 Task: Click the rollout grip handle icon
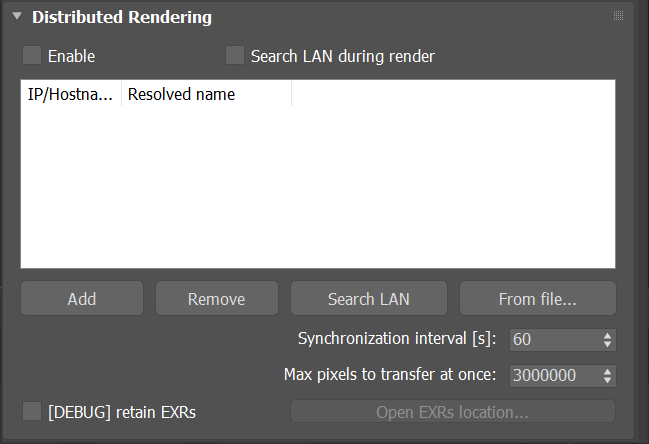point(618,16)
